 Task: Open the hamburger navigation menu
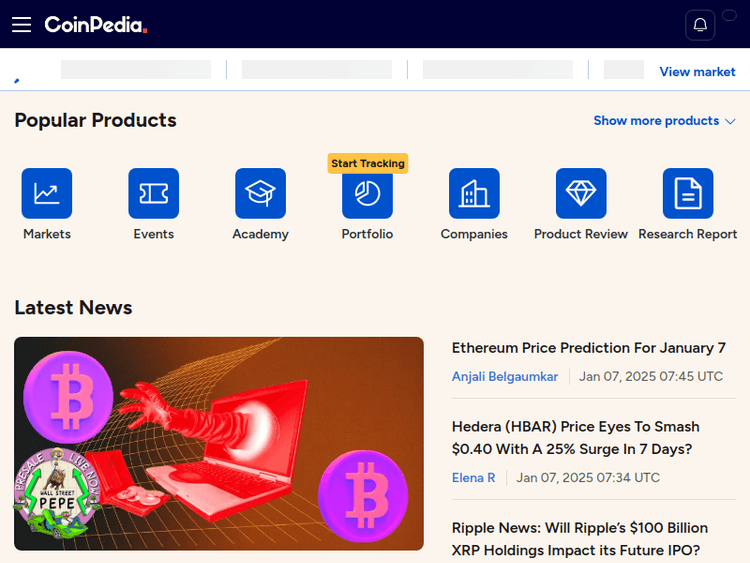[x=22, y=24]
